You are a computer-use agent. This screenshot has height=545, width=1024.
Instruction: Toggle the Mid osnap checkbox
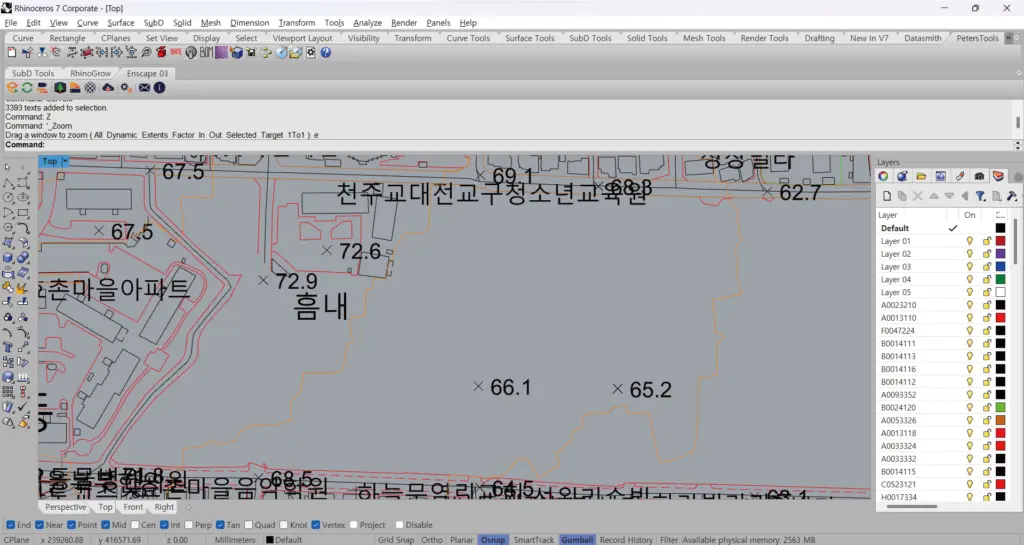coord(105,525)
